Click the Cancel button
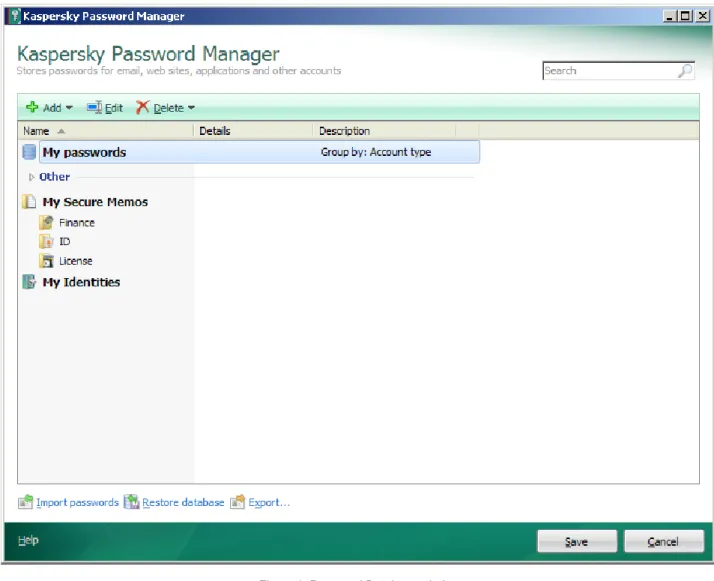Screen dimensions: 714x581 (663, 541)
